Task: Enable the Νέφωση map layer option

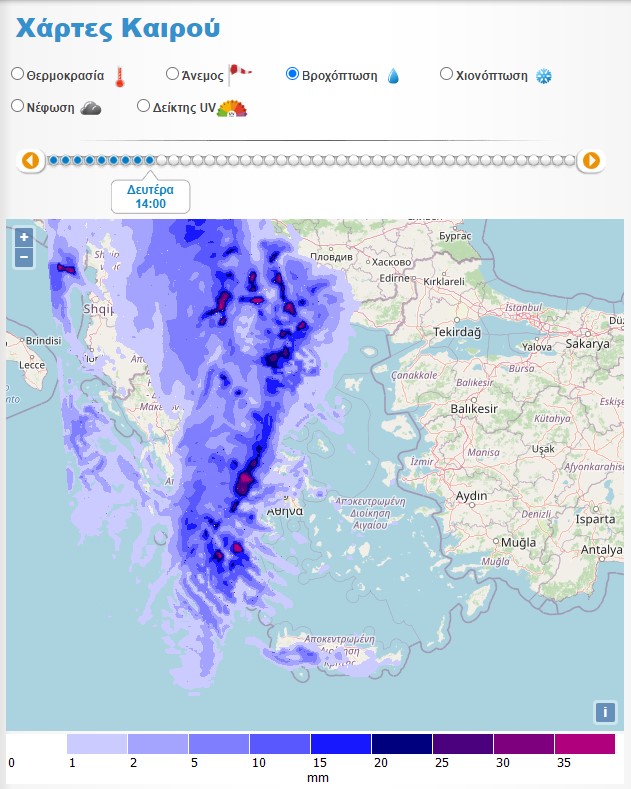Action: (x=17, y=106)
